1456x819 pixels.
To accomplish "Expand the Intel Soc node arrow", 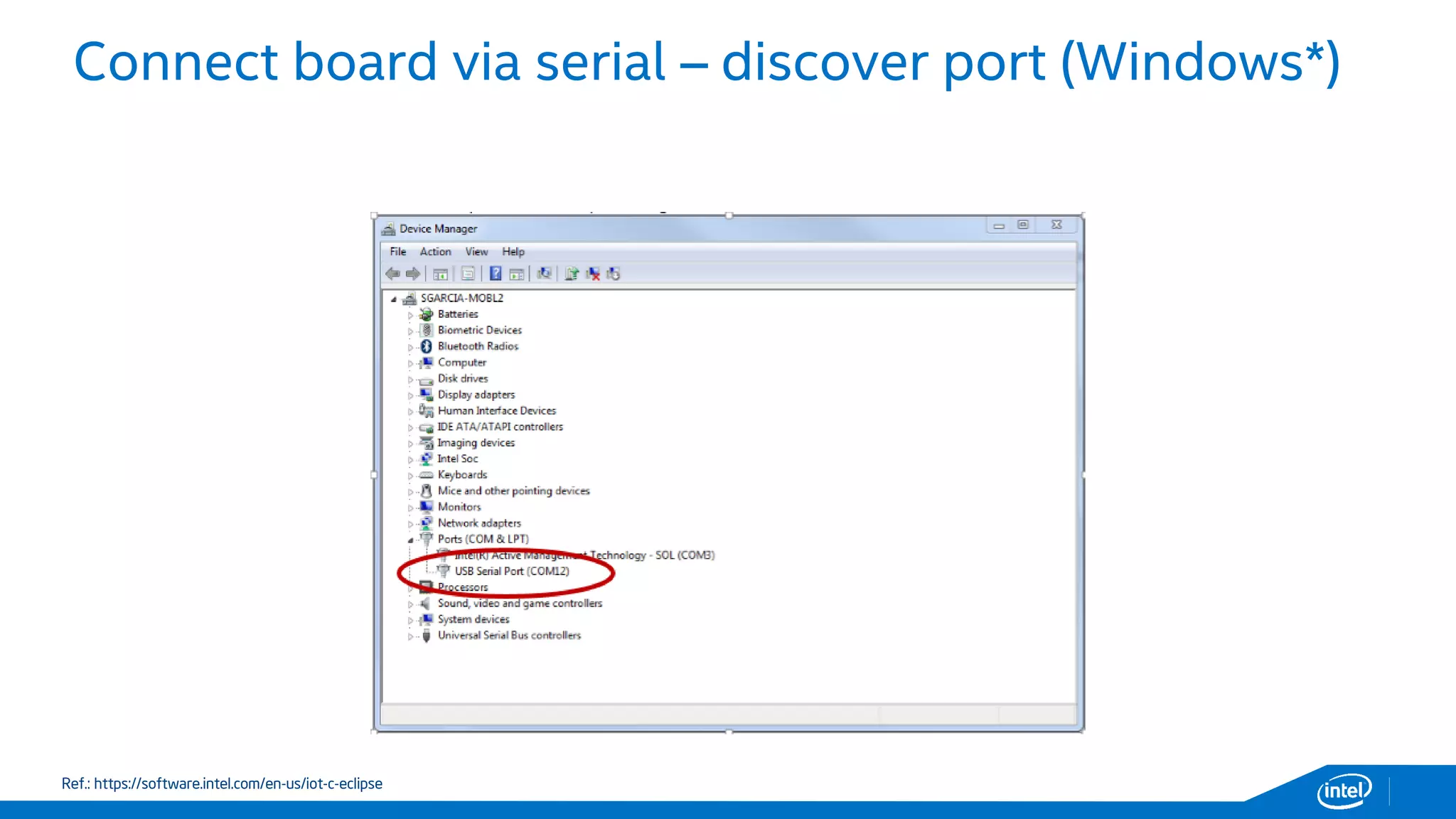I will coord(410,460).
